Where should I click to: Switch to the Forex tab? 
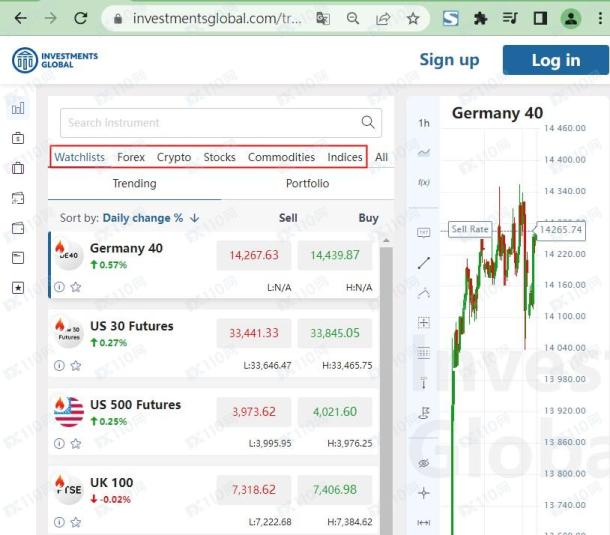click(131, 157)
